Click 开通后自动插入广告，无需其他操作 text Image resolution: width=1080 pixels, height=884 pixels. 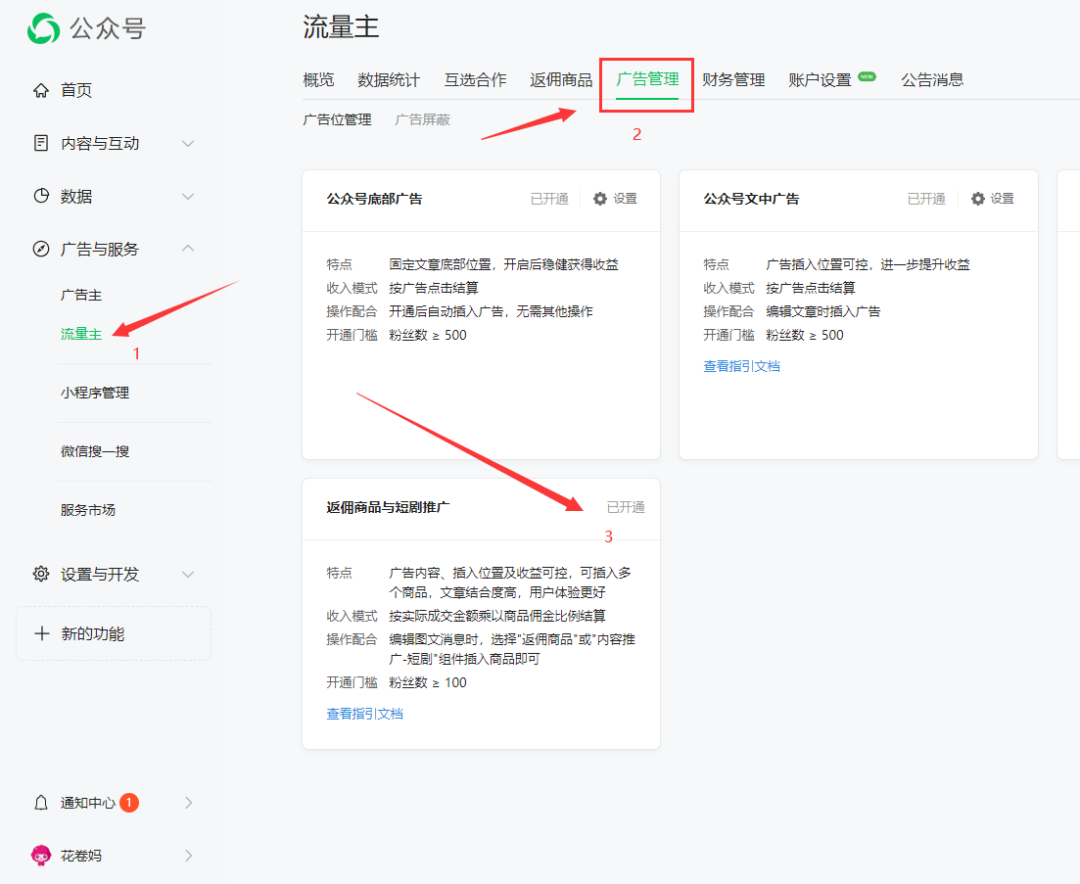491,311
